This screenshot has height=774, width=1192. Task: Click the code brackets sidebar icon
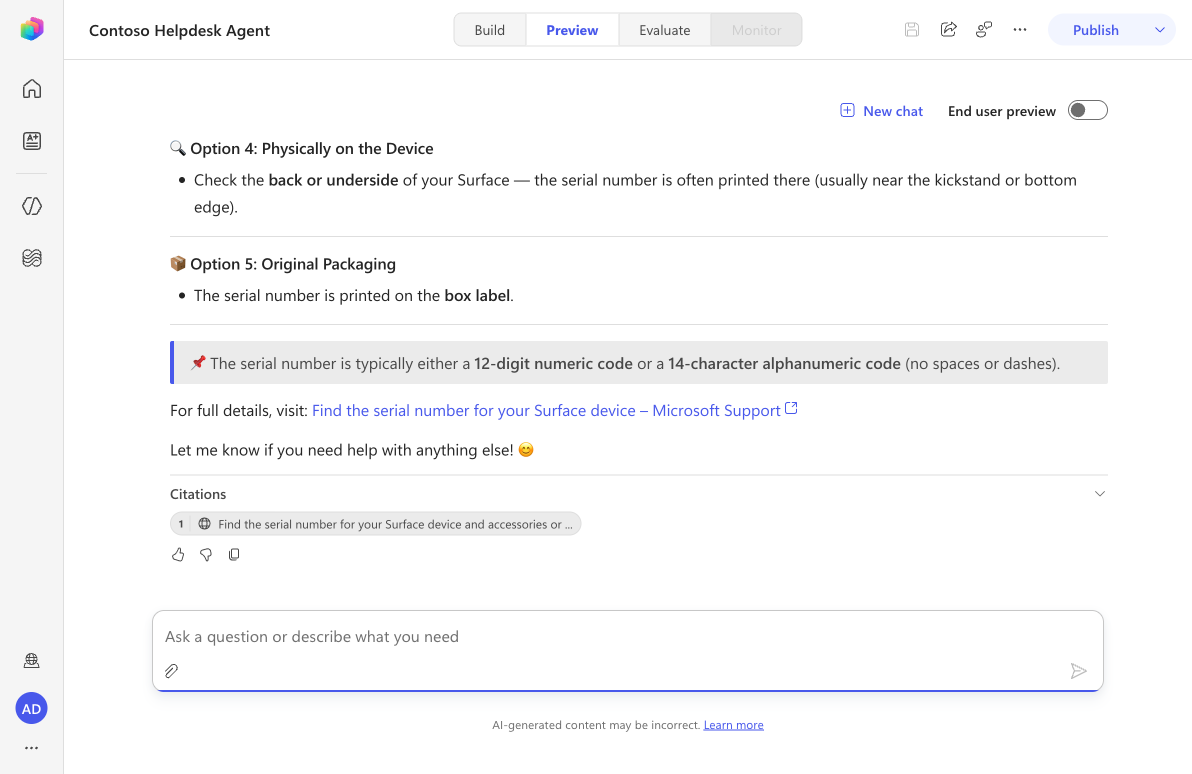click(x=31, y=206)
